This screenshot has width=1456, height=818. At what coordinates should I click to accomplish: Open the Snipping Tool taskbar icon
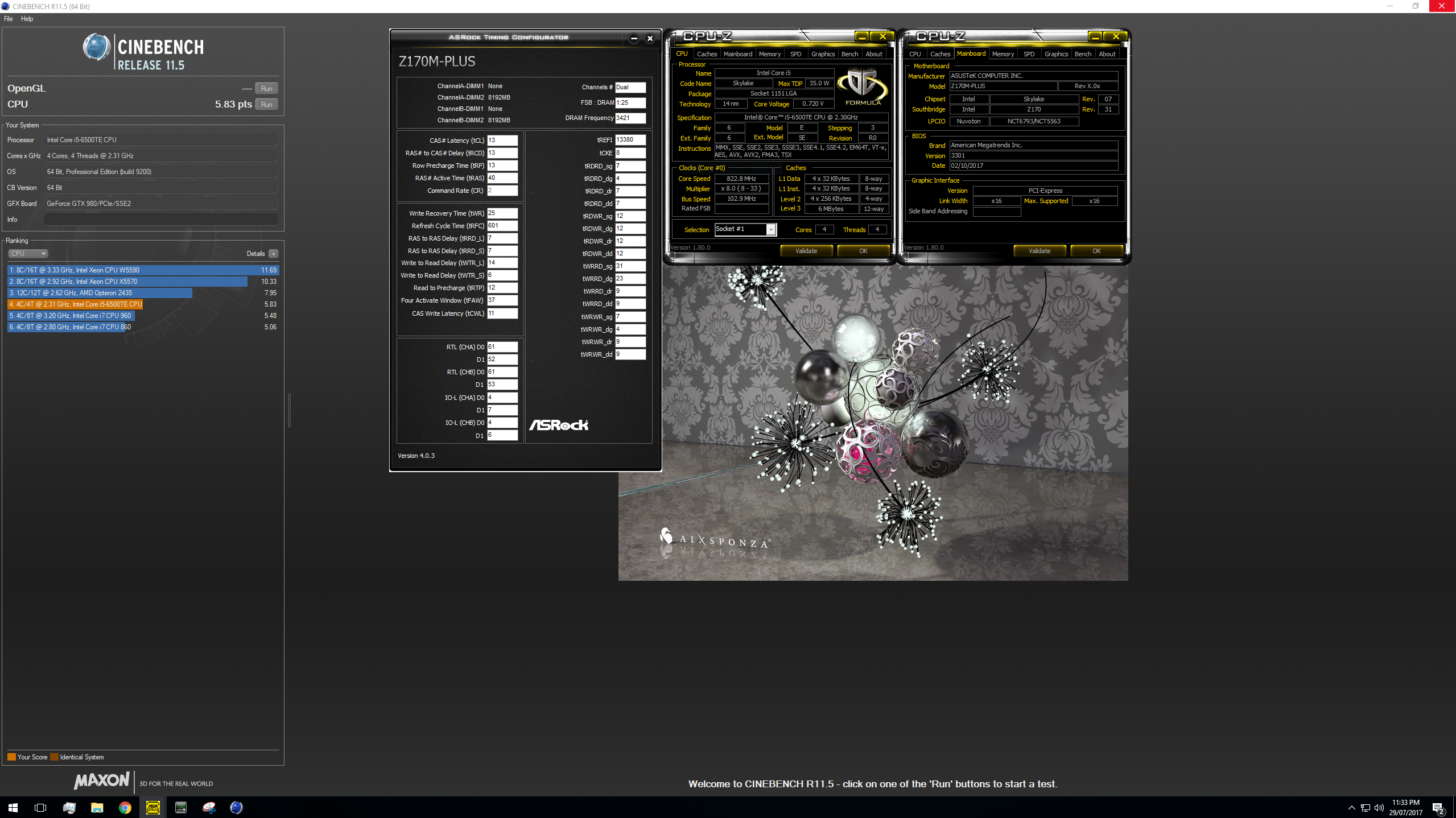209,807
